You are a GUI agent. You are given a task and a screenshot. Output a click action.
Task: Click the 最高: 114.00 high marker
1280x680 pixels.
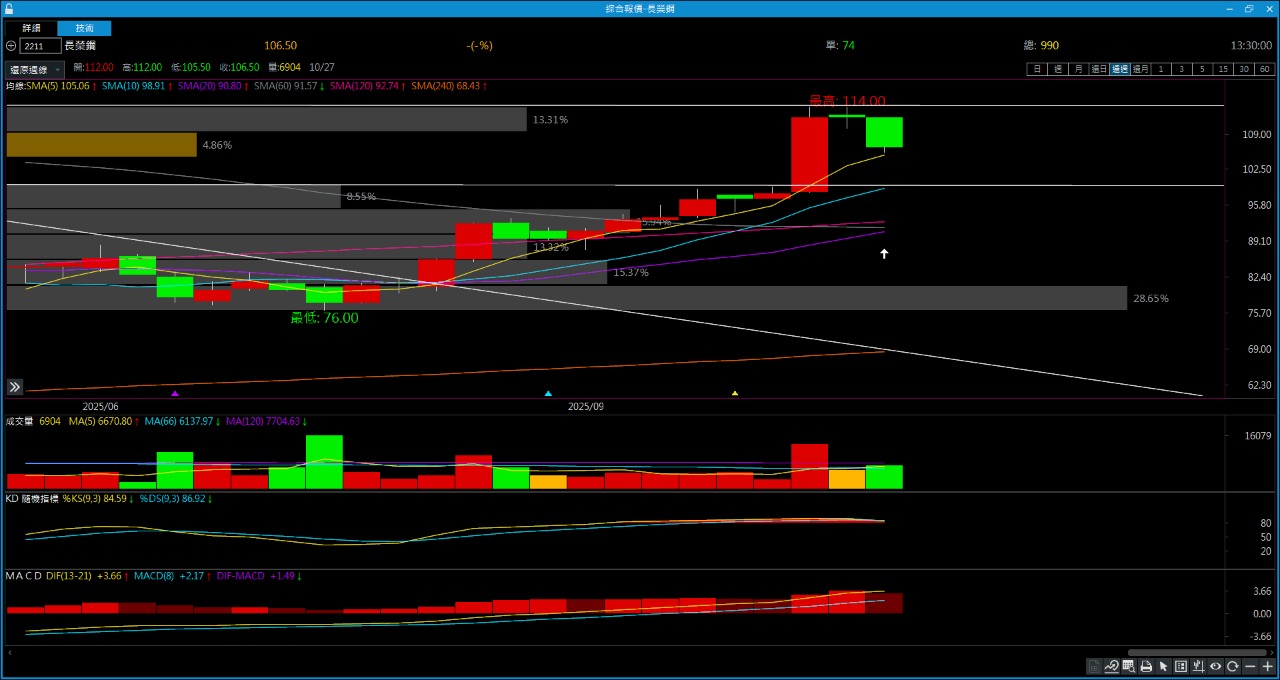point(847,101)
